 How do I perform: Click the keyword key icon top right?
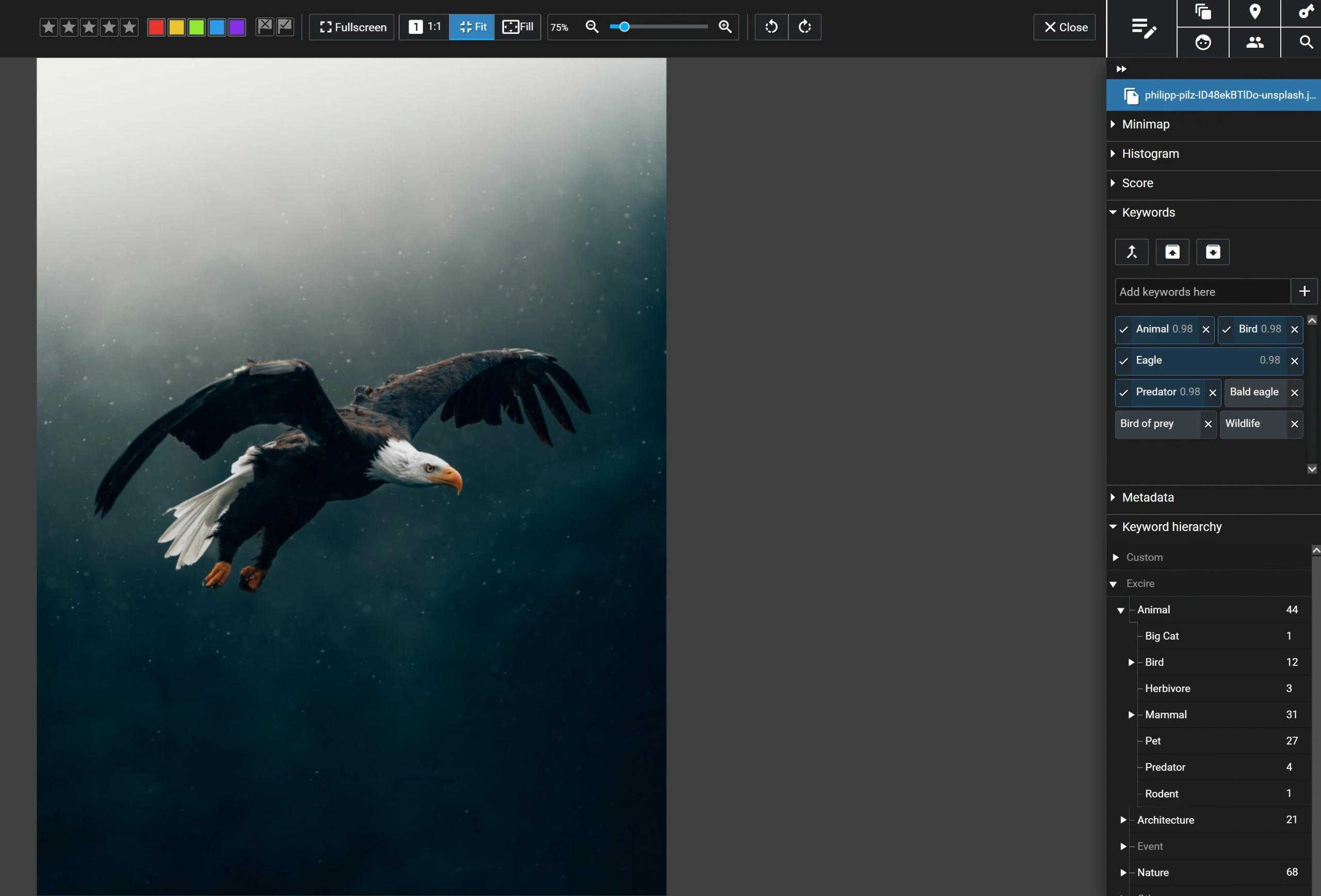tap(1305, 11)
